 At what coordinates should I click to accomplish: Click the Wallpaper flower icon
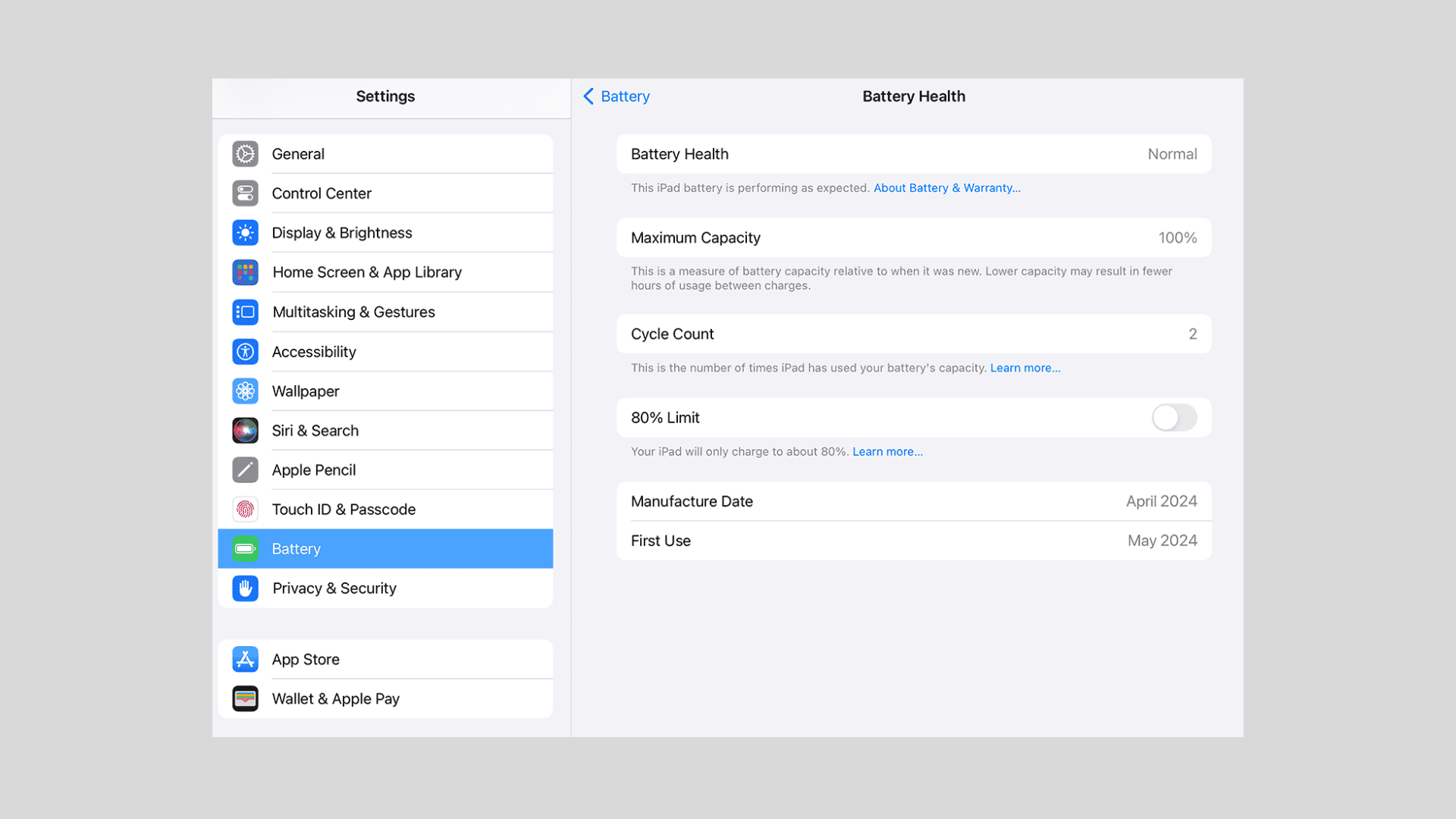pos(245,391)
